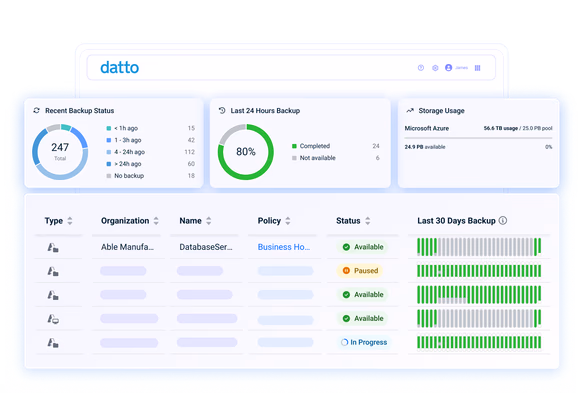The image size is (584, 393).
Task: Click Available badge in Able Manufa row
Action: tap(363, 247)
